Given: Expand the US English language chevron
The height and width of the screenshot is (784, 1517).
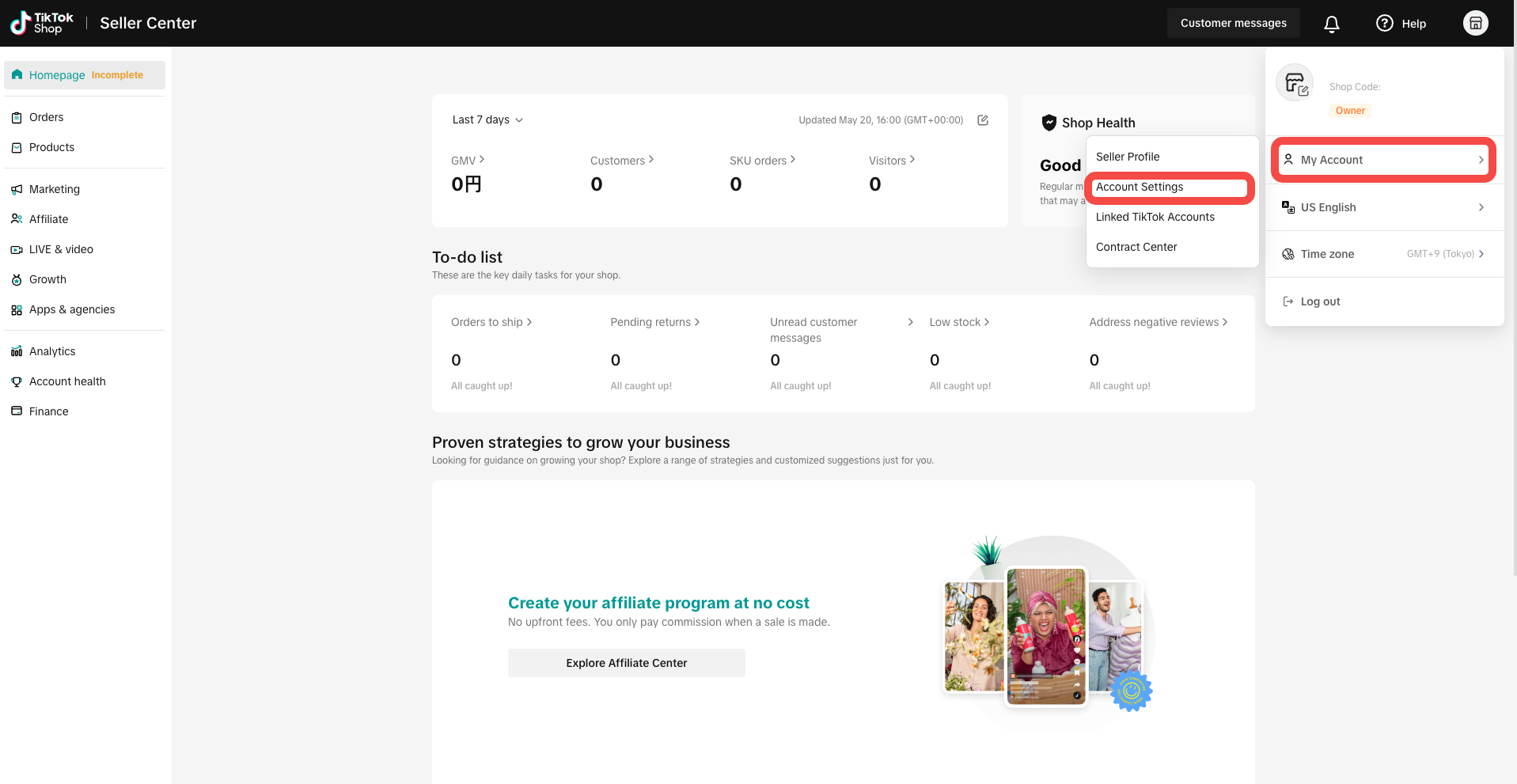Looking at the screenshot, I should point(1481,207).
